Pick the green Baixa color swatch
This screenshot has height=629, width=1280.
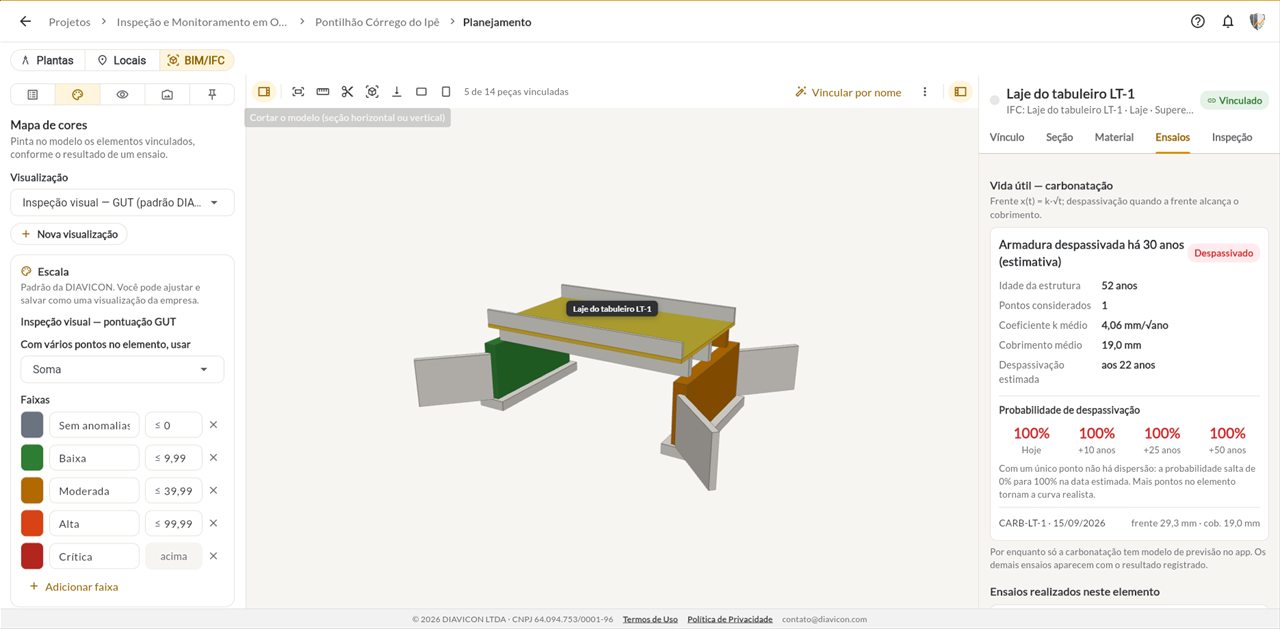point(32,458)
